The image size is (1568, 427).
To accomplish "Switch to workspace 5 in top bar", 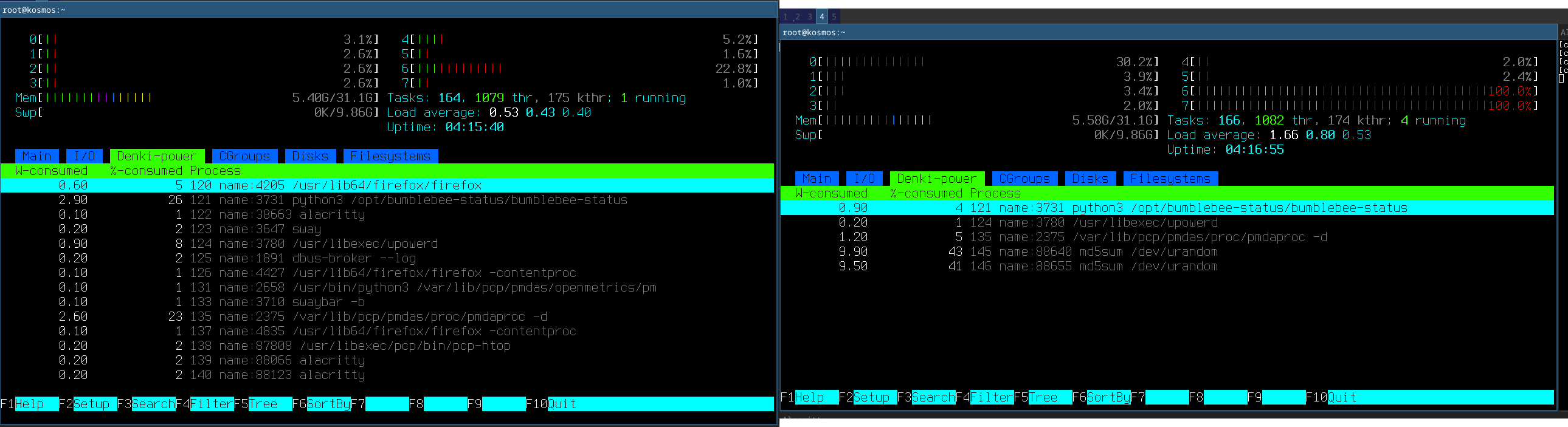I will tap(834, 16).
